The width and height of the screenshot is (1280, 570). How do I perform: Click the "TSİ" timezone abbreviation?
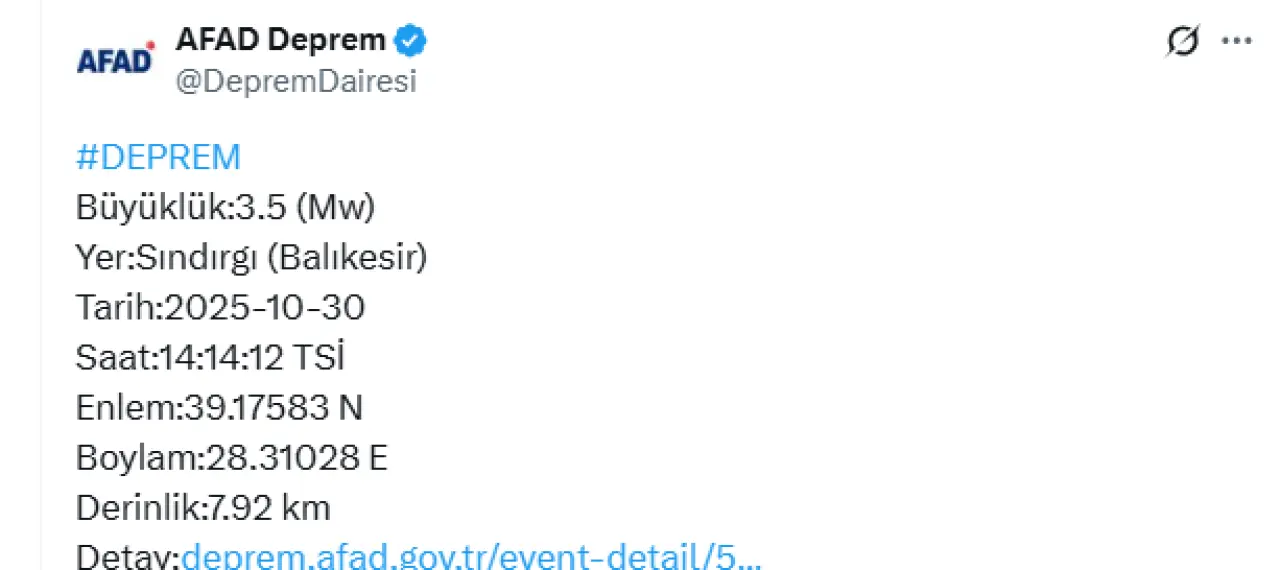pyautogui.click(x=319, y=358)
